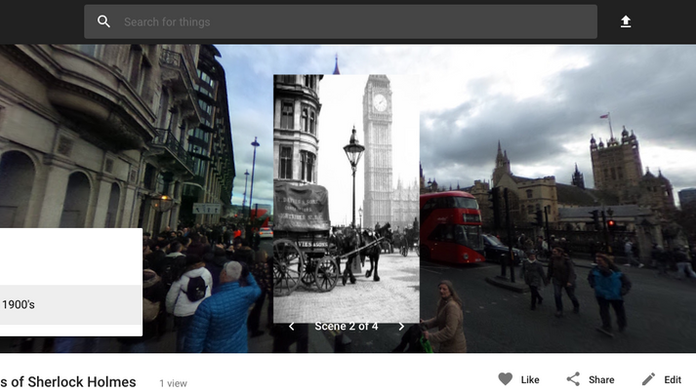Select the 1900's list entry

[x=71, y=305]
